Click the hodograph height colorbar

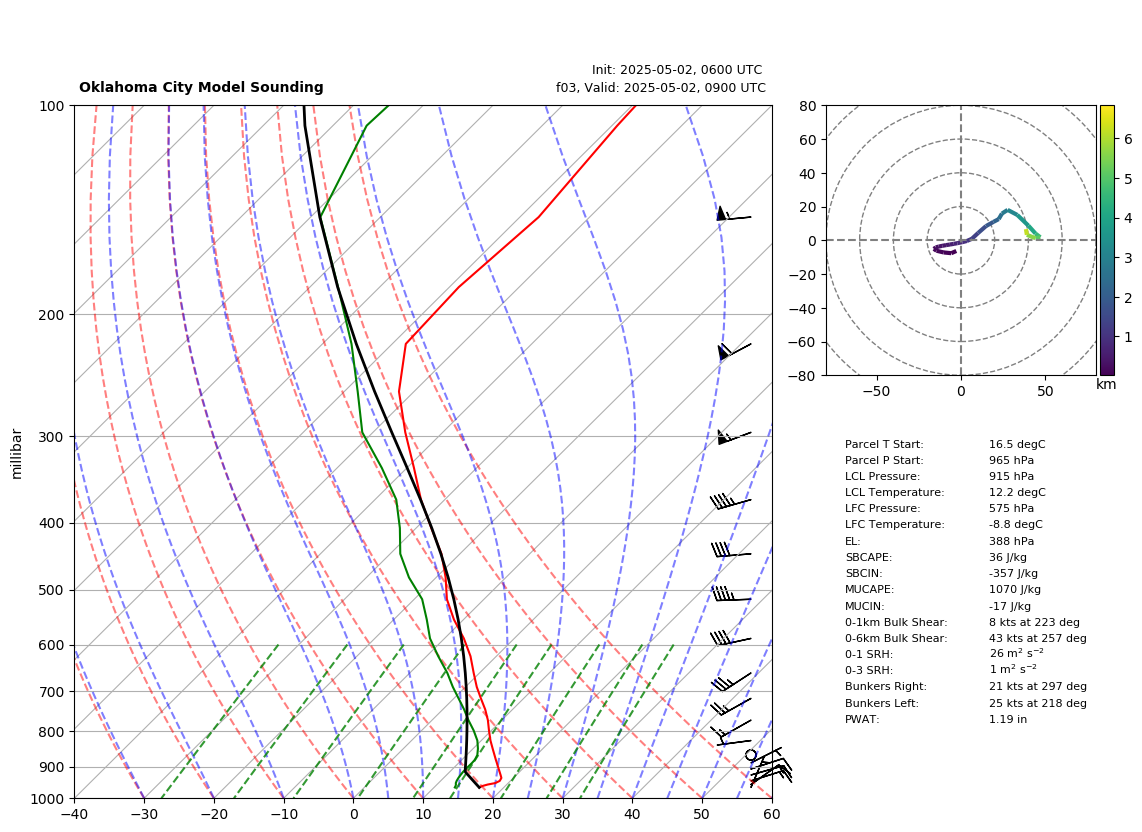[x=1106, y=240]
